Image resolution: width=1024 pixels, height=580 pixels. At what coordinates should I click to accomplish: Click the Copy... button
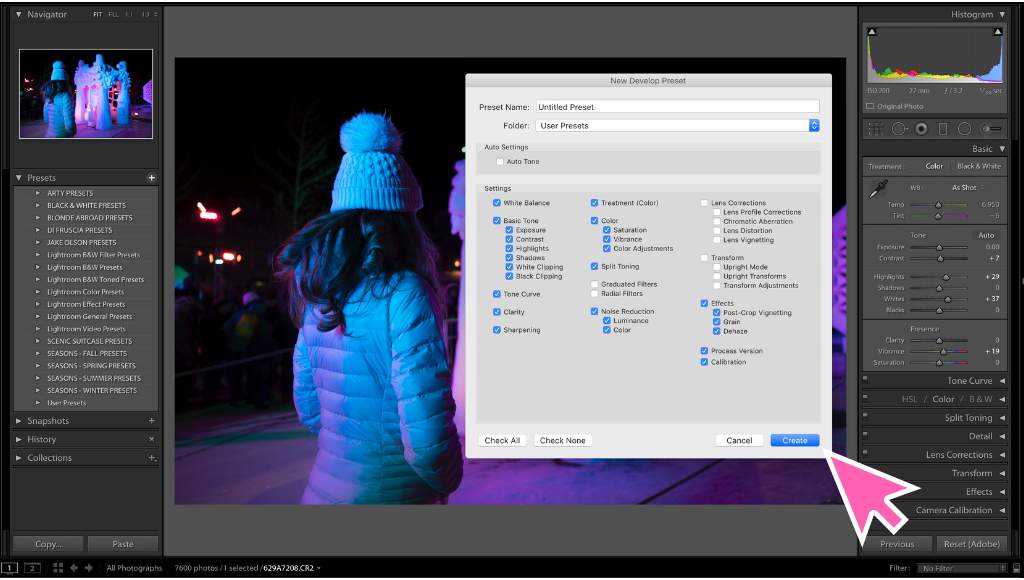point(48,544)
